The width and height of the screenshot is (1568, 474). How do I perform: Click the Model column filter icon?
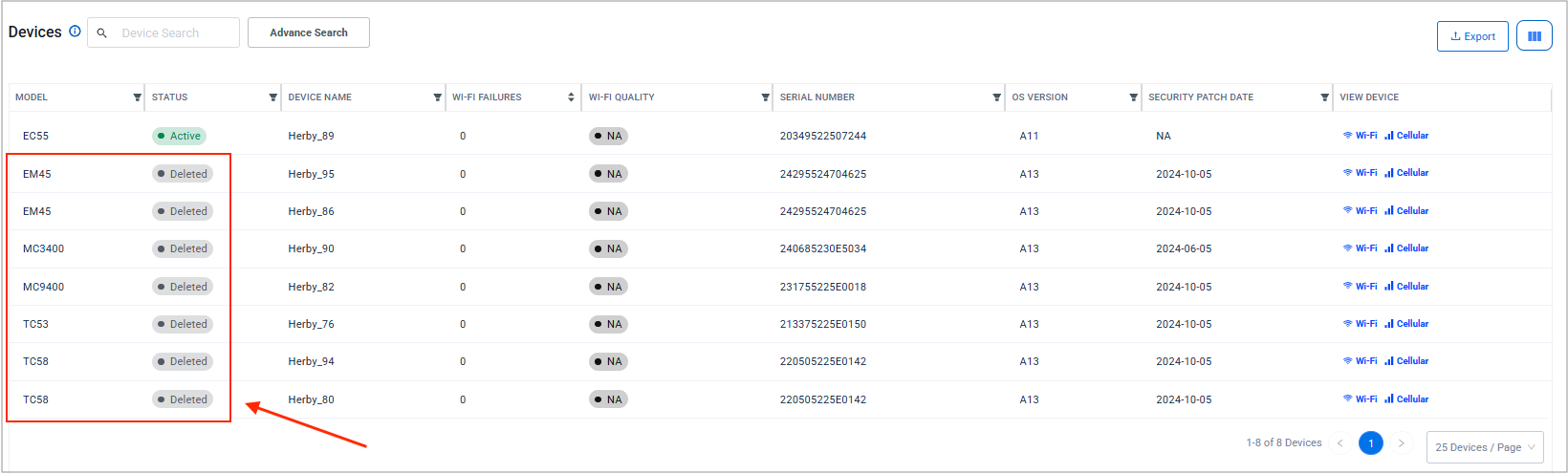(x=137, y=97)
